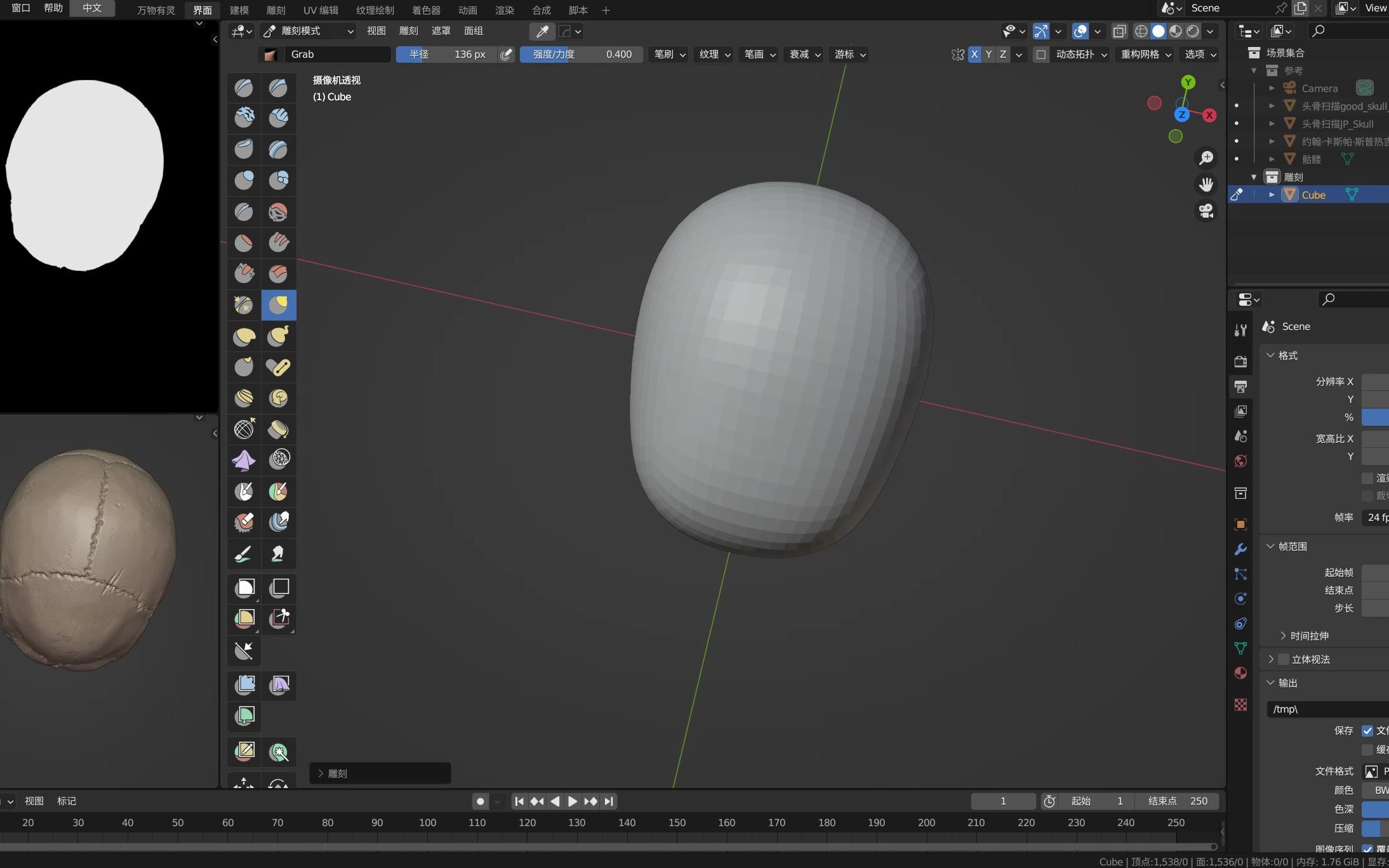The height and width of the screenshot is (868, 1389).
Task: Select the Snake Hook brush
Action: click(x=279, y=336)
